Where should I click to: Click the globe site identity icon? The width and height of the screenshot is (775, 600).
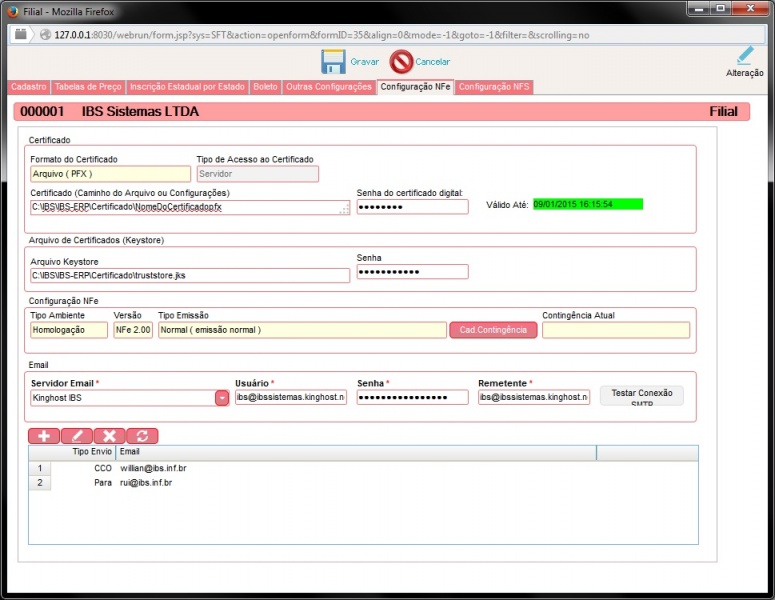point(45,35)
